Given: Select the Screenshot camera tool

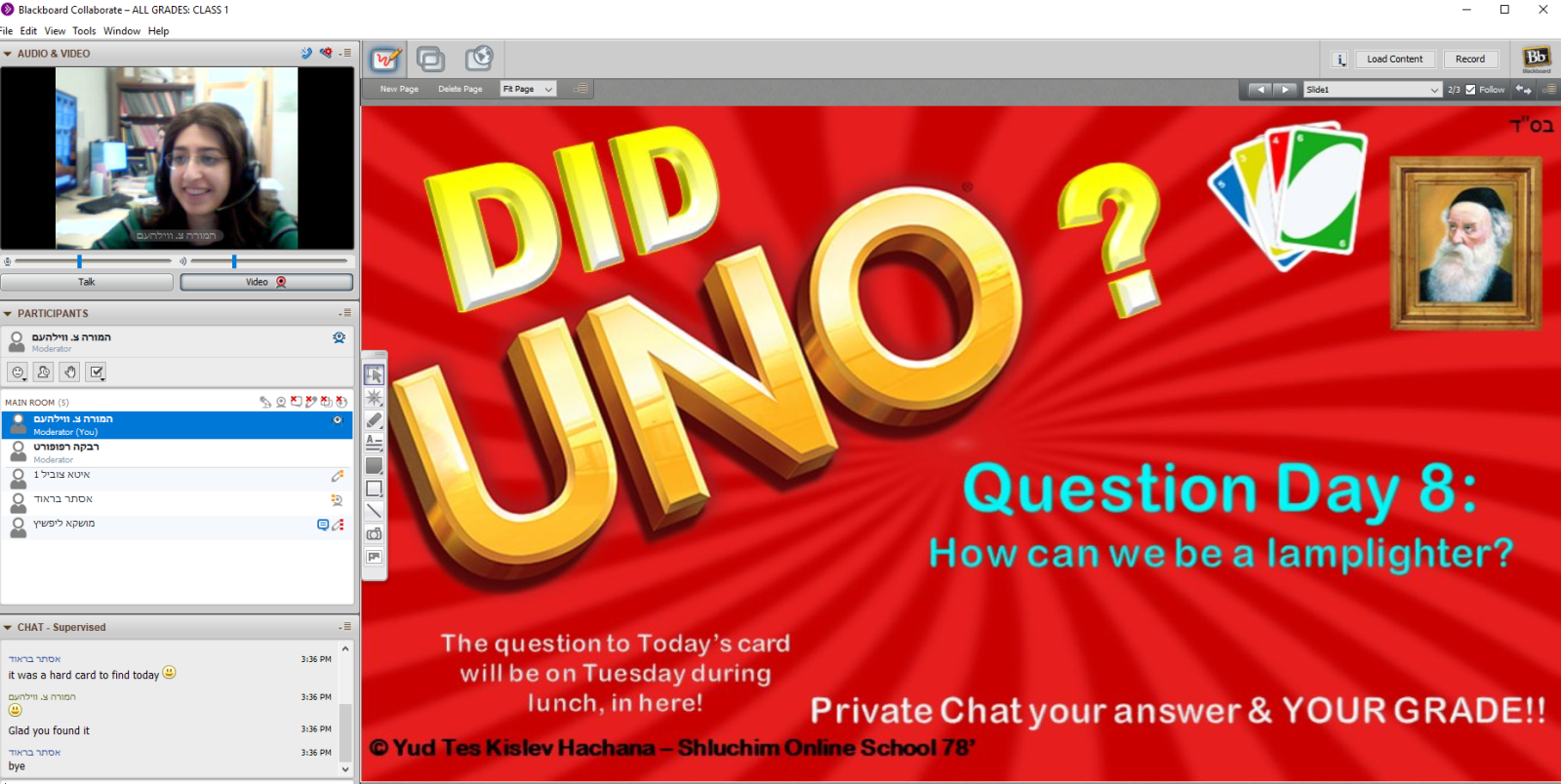Looking at the screenshot, I should [374, 534].
